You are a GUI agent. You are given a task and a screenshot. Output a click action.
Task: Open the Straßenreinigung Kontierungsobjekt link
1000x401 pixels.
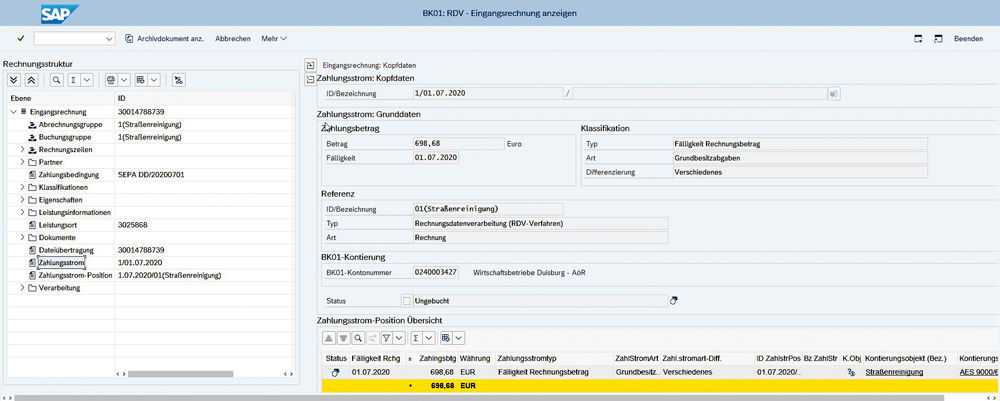893,371
